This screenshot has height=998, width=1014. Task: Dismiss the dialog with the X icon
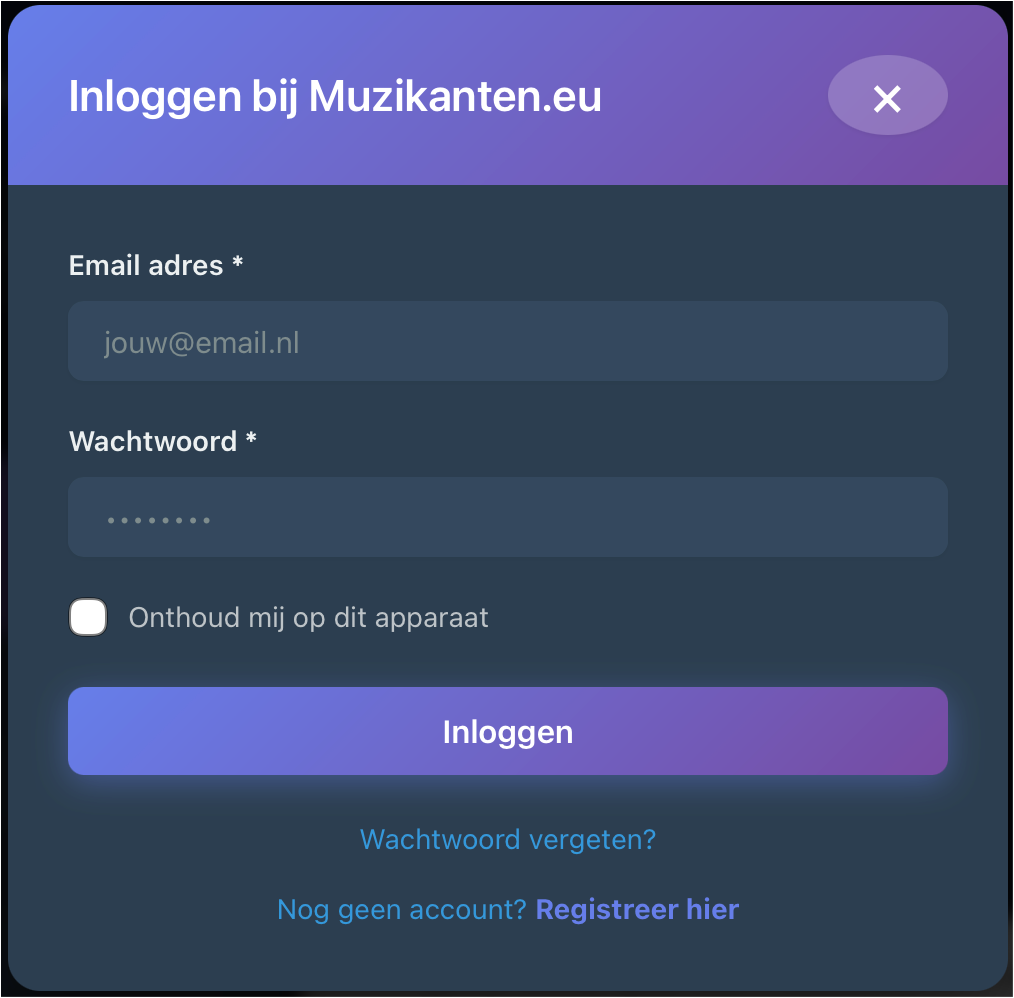pos(887,97)
